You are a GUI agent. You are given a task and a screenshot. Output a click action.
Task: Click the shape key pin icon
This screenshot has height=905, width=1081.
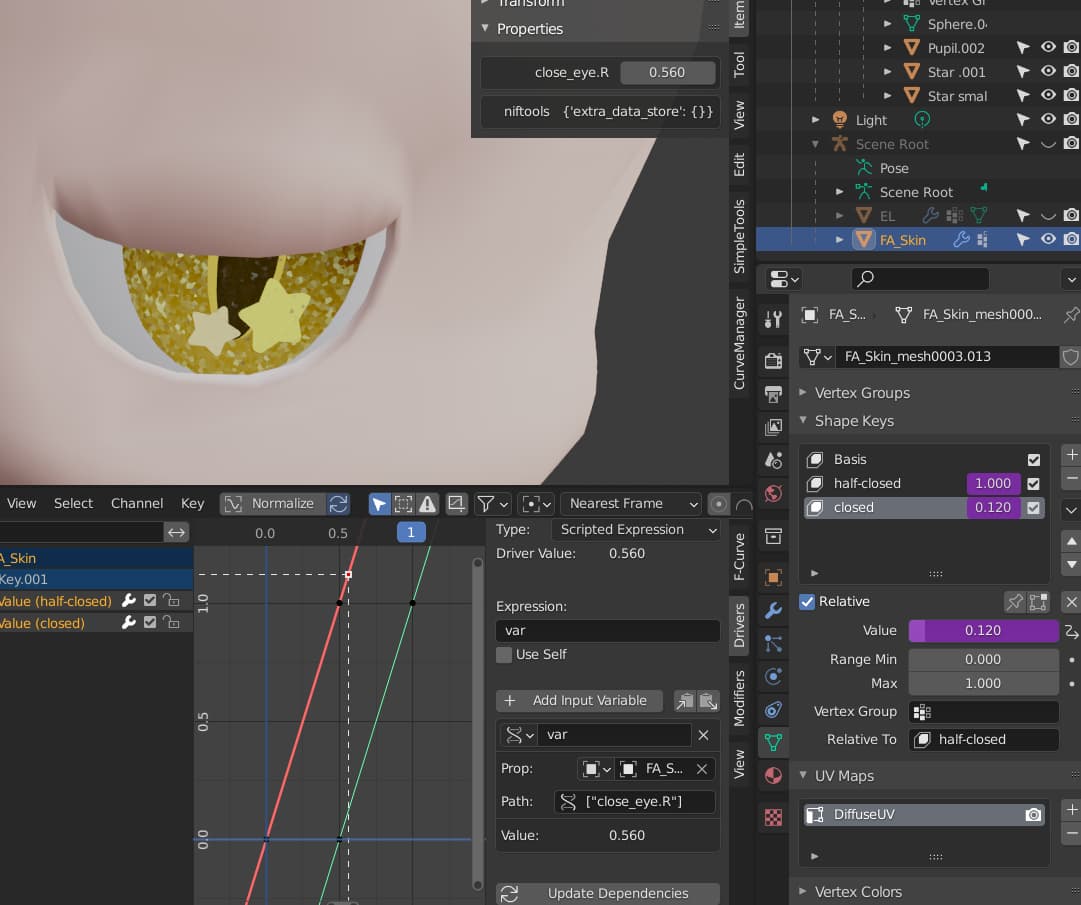tap(1014, 602)
